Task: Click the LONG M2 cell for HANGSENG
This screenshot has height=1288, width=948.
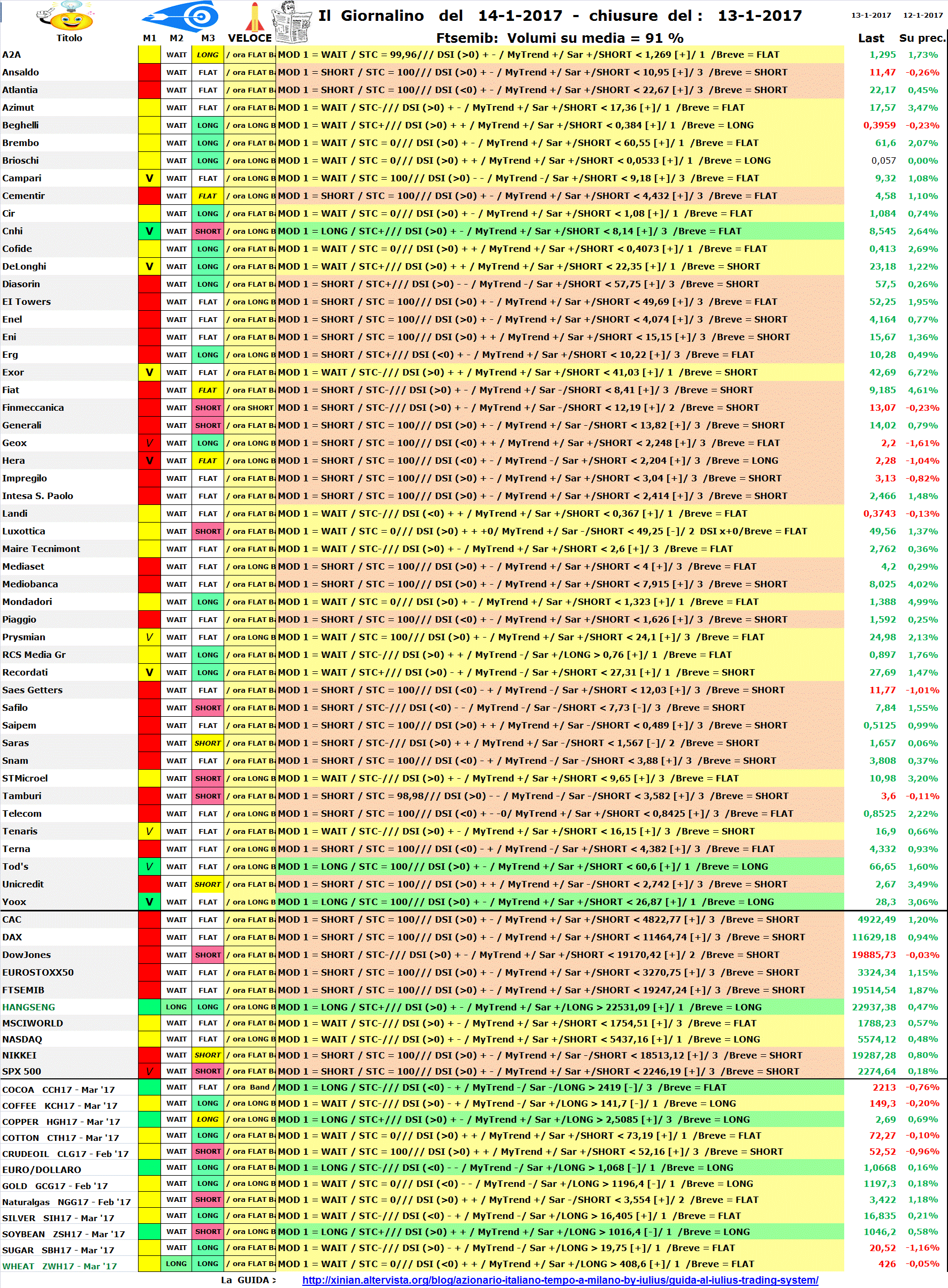Action: (x=176, y=1007)
